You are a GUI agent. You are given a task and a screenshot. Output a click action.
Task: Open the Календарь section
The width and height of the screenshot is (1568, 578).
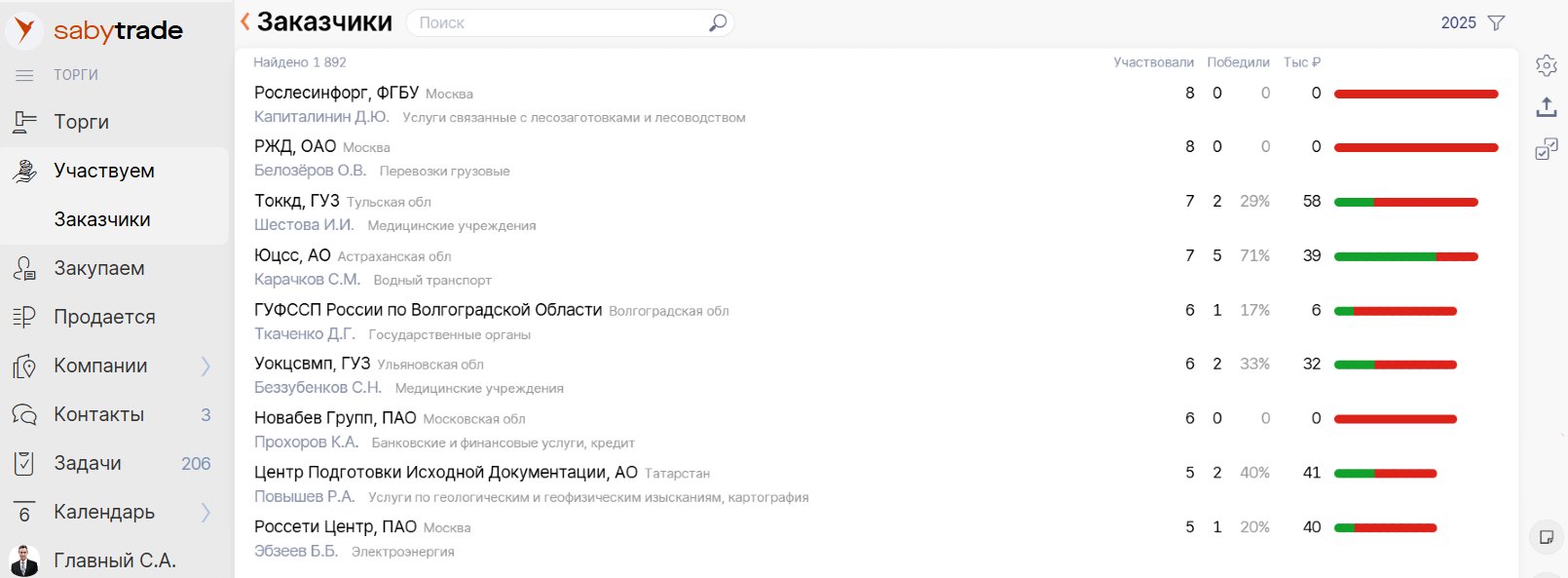[104, 512]
